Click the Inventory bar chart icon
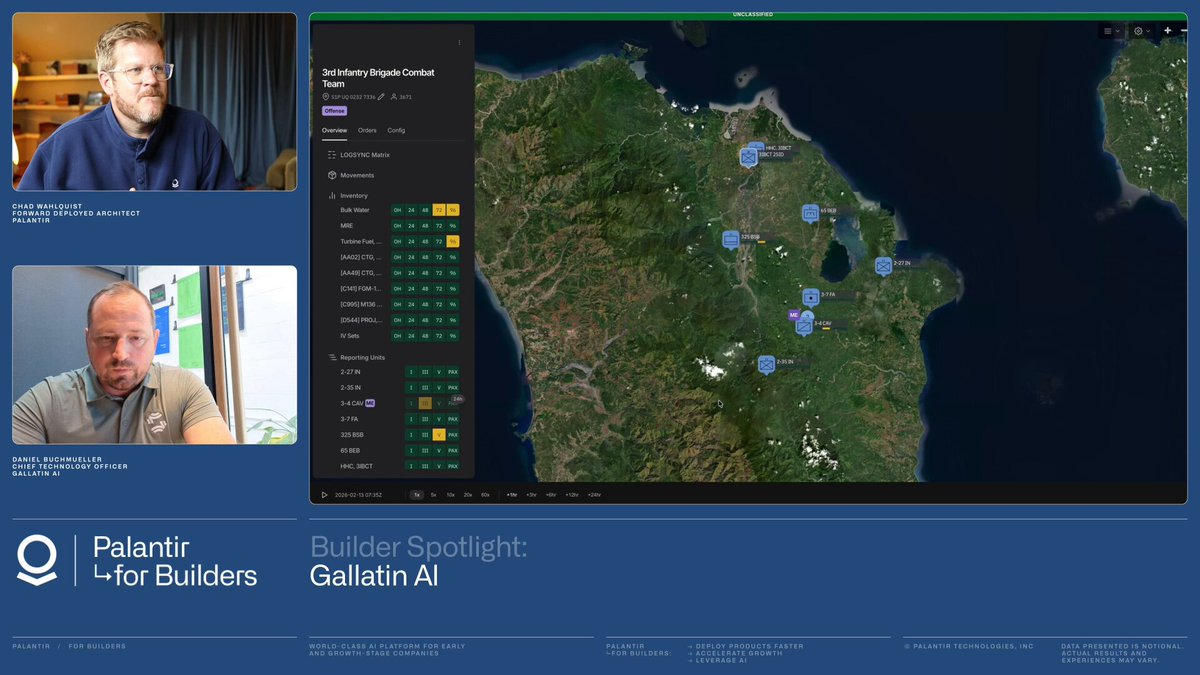This screenshot has height=675, width=1200. 332,196
